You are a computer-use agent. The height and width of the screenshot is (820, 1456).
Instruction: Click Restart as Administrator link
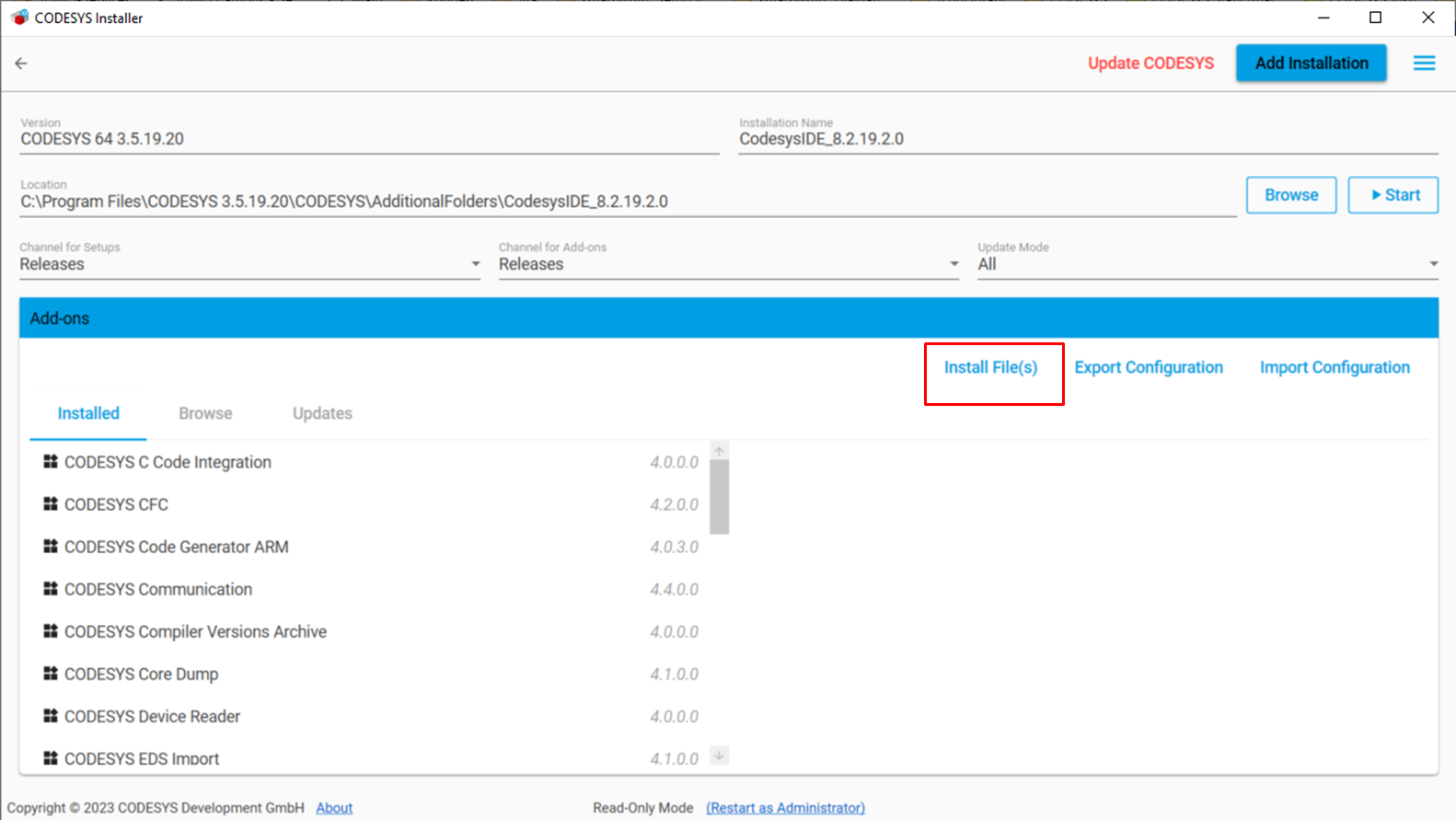[785, 807]
